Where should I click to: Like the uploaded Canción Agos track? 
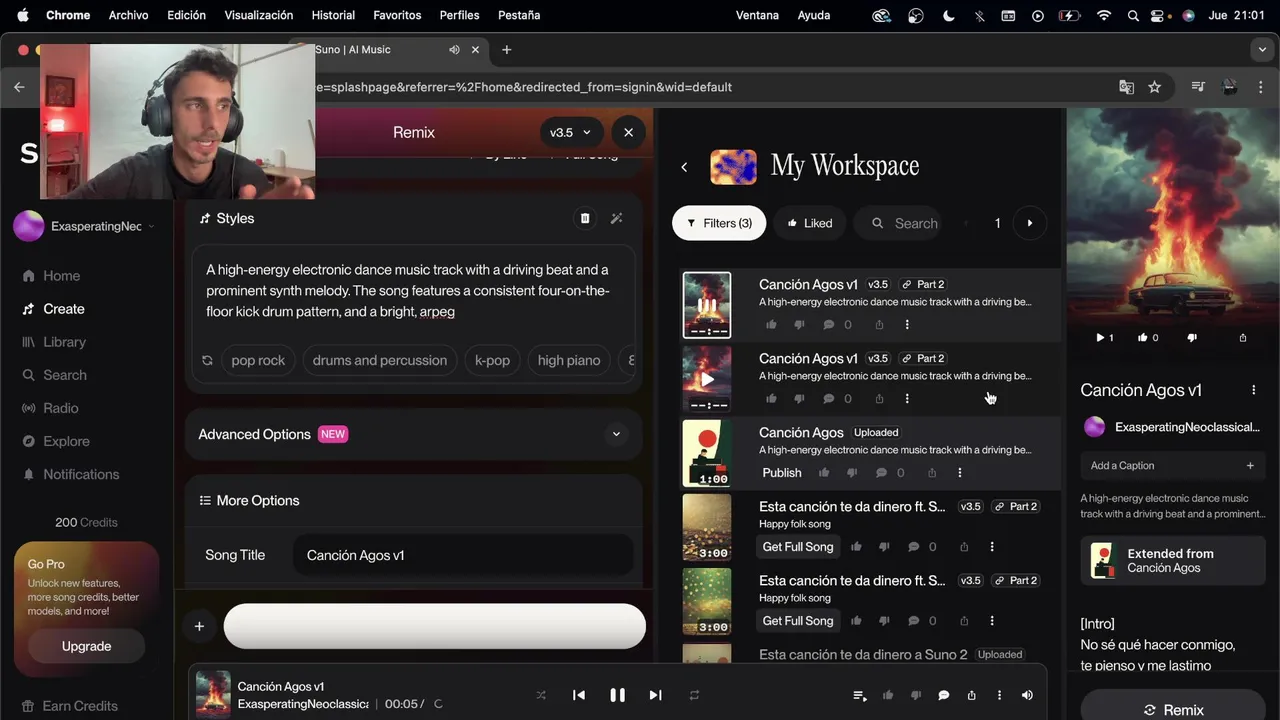pyautogui.click(x=824, y=473)
